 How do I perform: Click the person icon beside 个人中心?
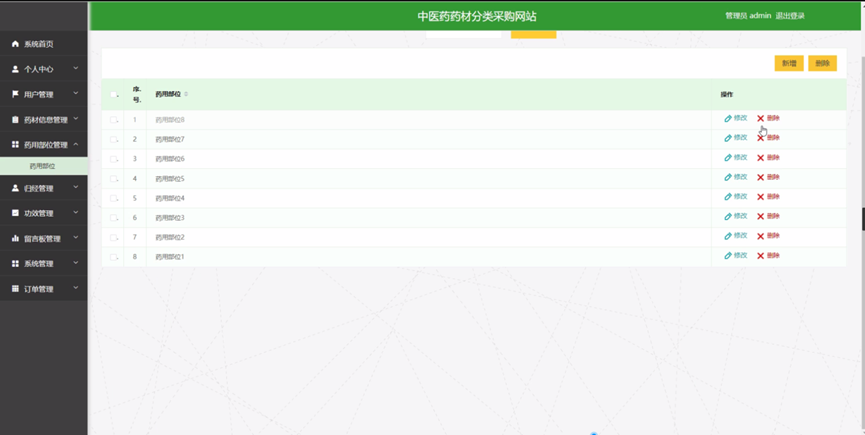click(x=15, y=69)
